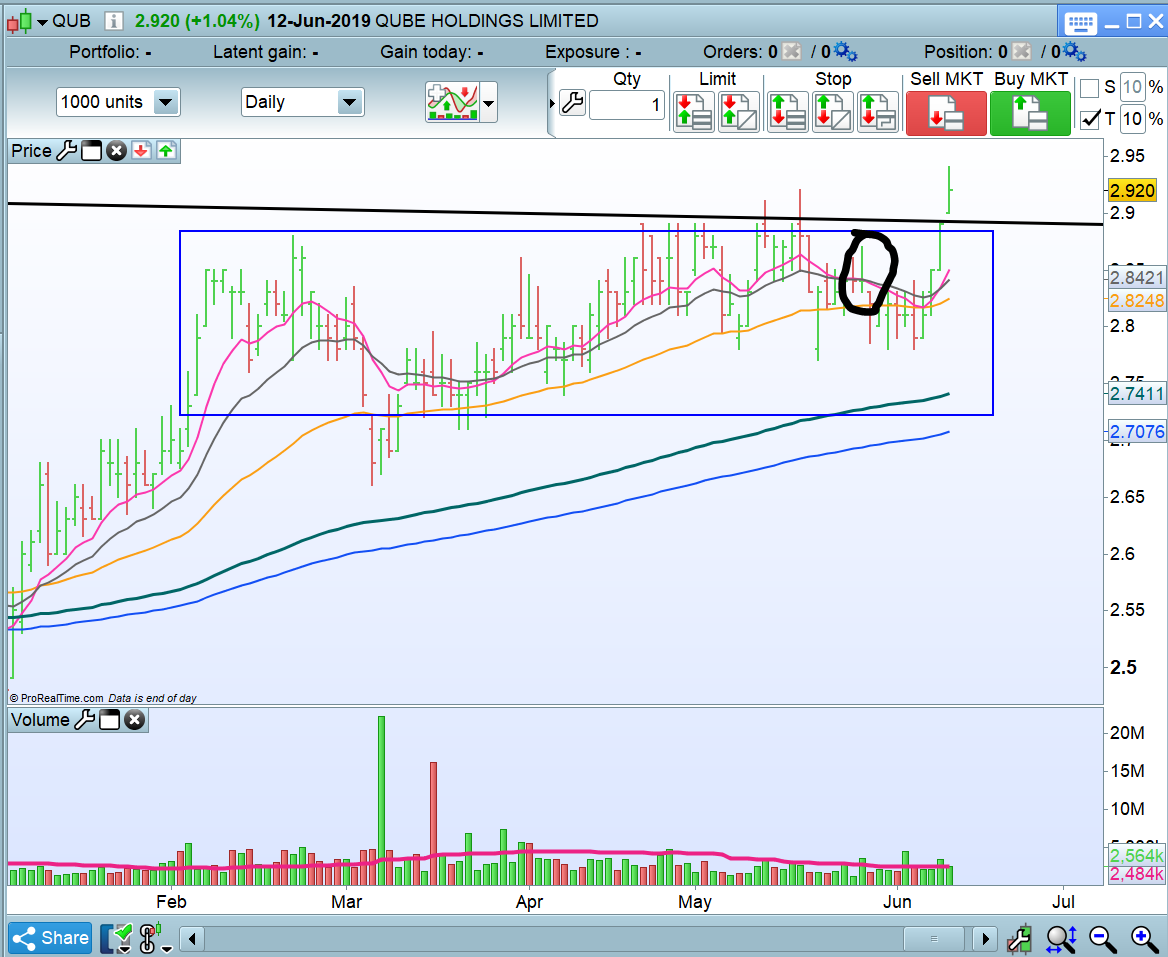Click the 'Portfolio: -' text
The width and height of the screenshot is (1168, 957).
[110, 52]
